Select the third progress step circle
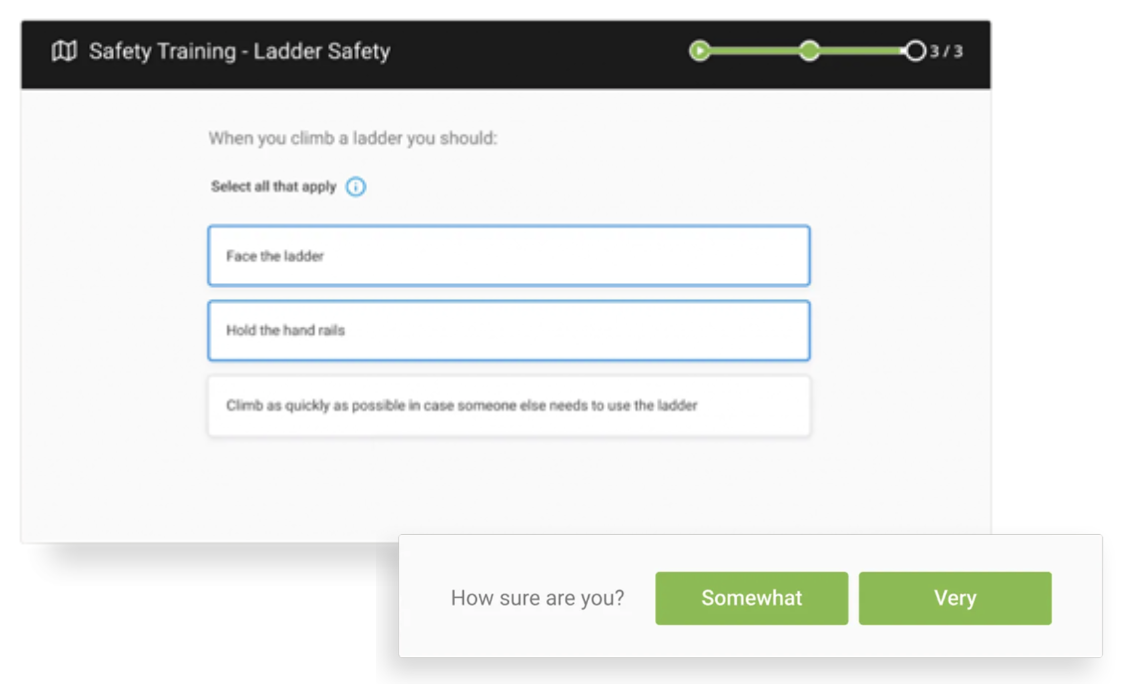Image resolution: width=1124 pixels, height=684 pixels. 914,51
